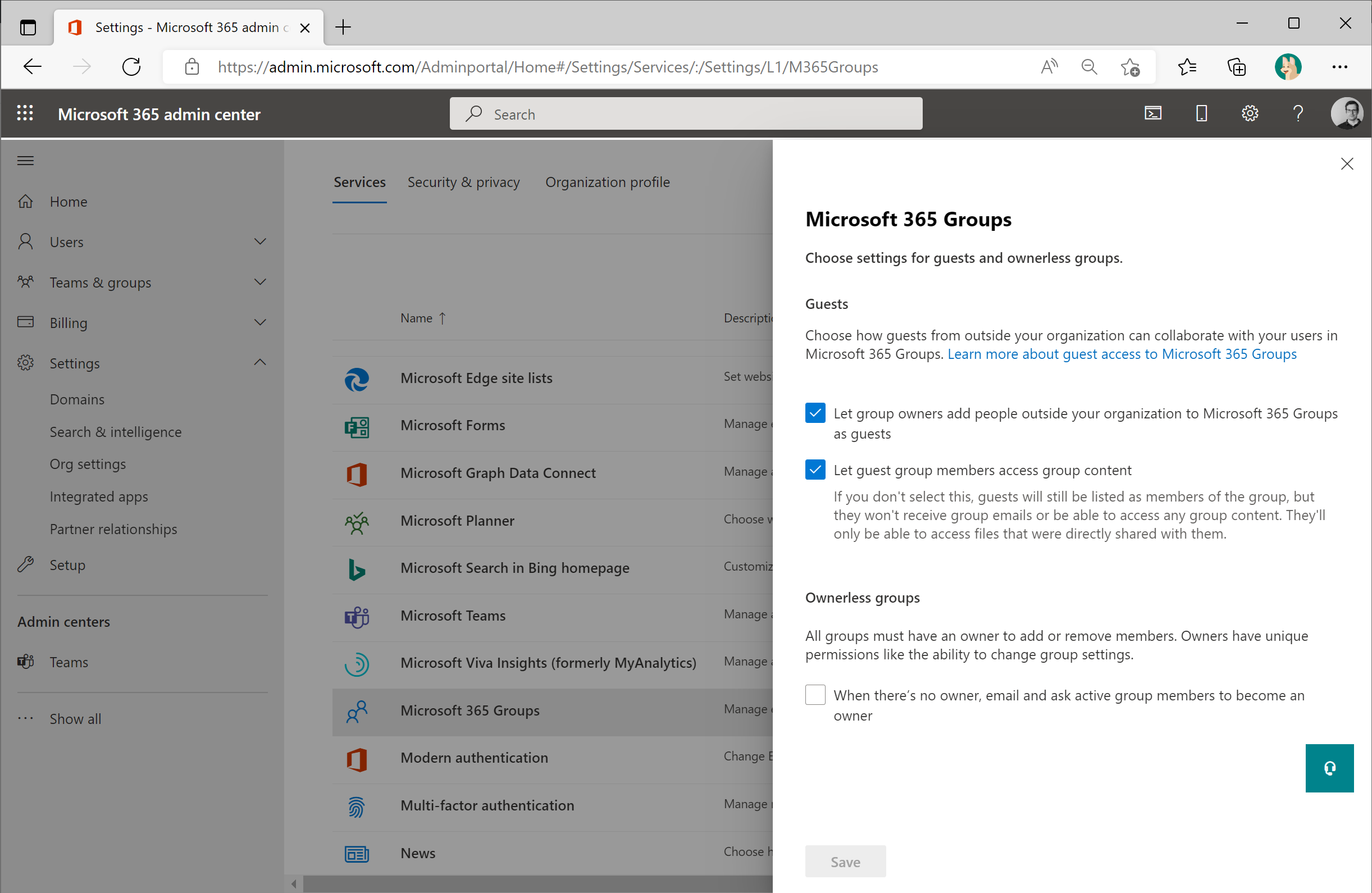This screenshot has width=1372, height=893.
Task: Expand the Users navigation section
Action: pyautogui.click(x=260, y=242)
